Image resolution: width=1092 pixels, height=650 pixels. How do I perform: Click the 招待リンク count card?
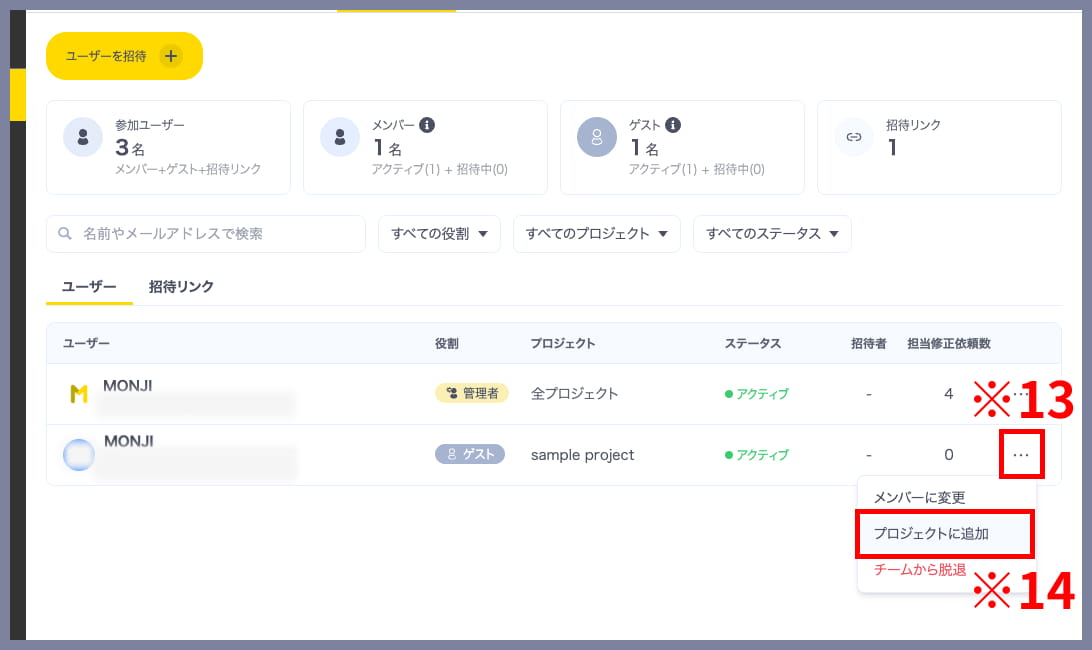tap(939, 147)
